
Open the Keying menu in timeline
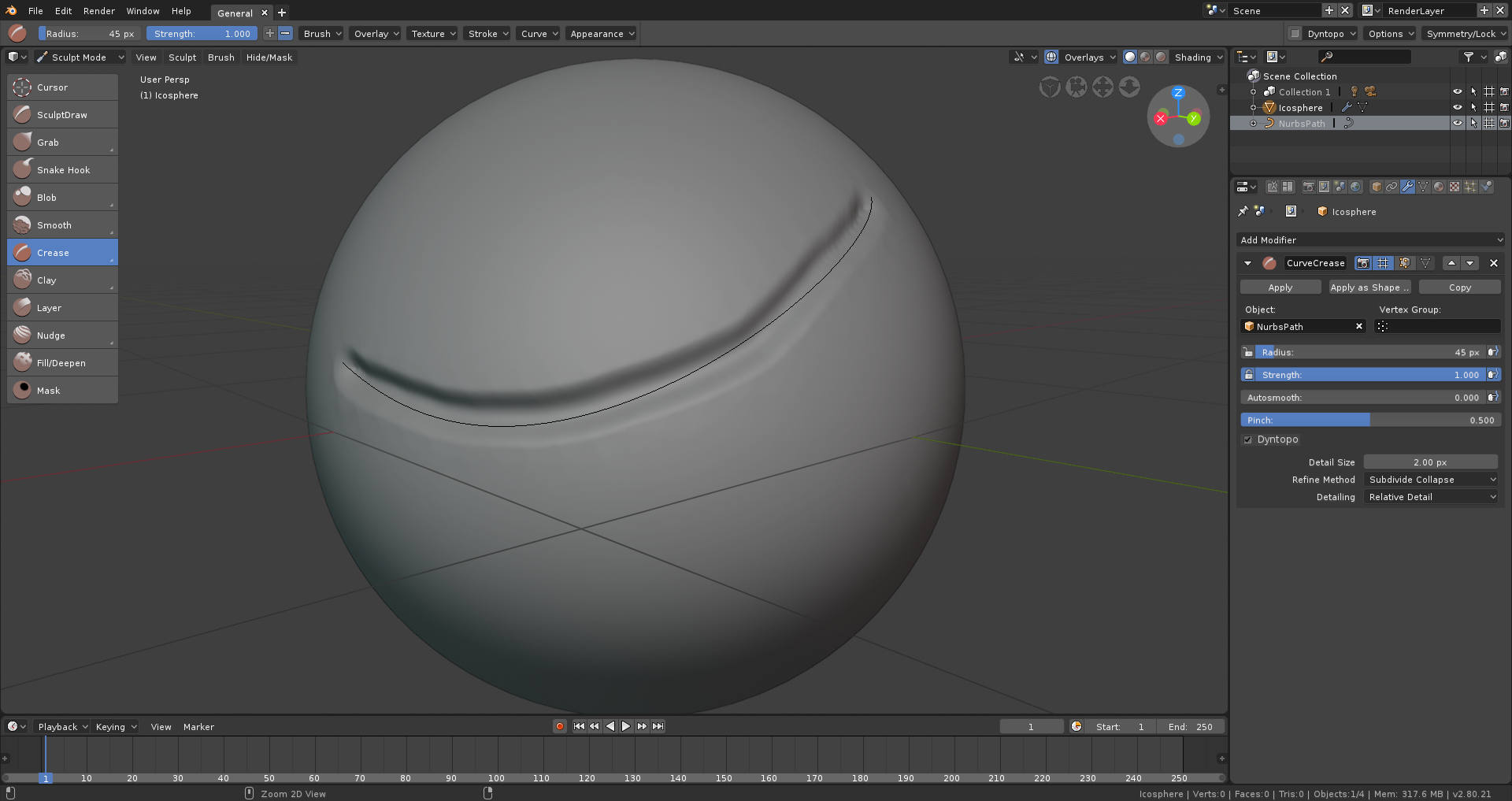[x=117, y=727]
